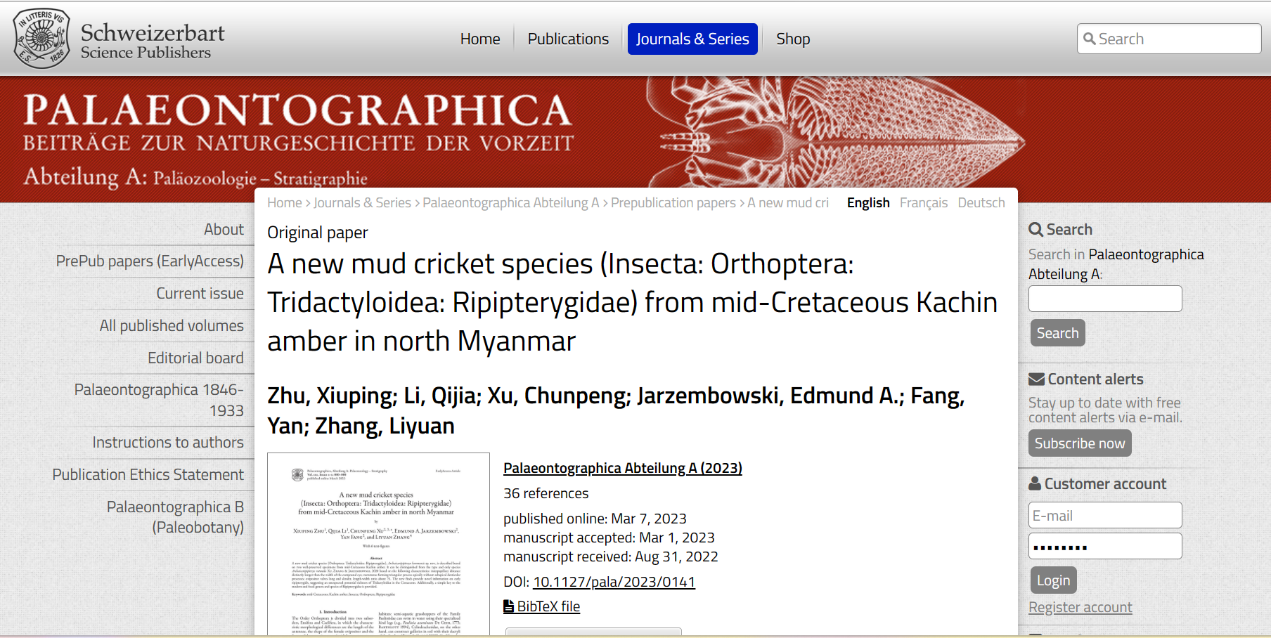Select the Journals & Series tab
Screen dimensions: 1271x638
click(x=692, y=39)
